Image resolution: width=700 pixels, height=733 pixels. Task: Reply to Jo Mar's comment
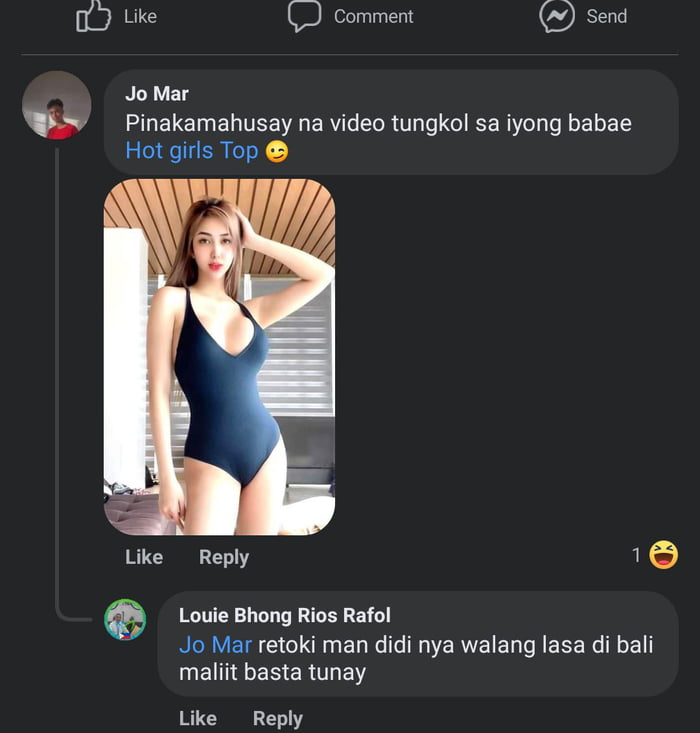coord(224,557)
